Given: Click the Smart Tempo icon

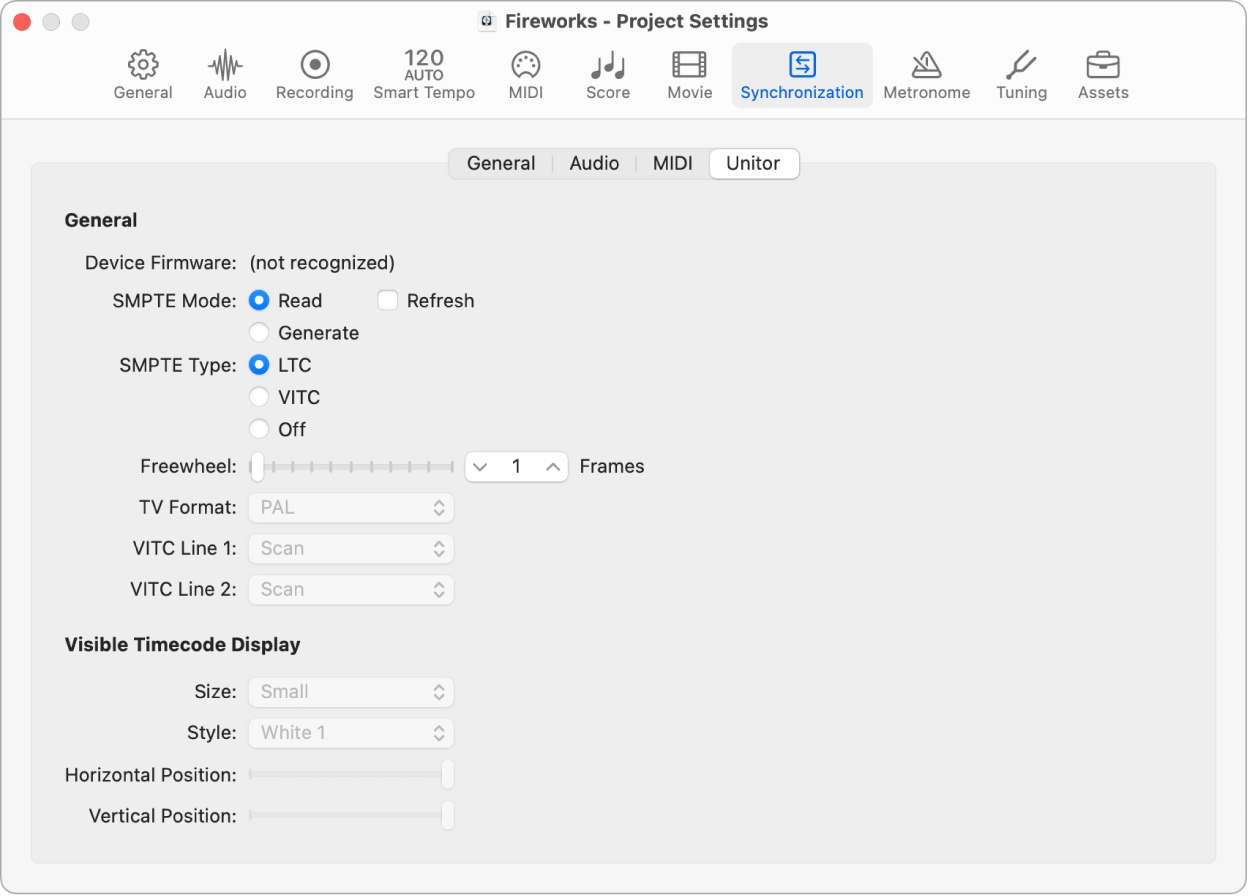Looking at the screenshot, I should [423, 72].
